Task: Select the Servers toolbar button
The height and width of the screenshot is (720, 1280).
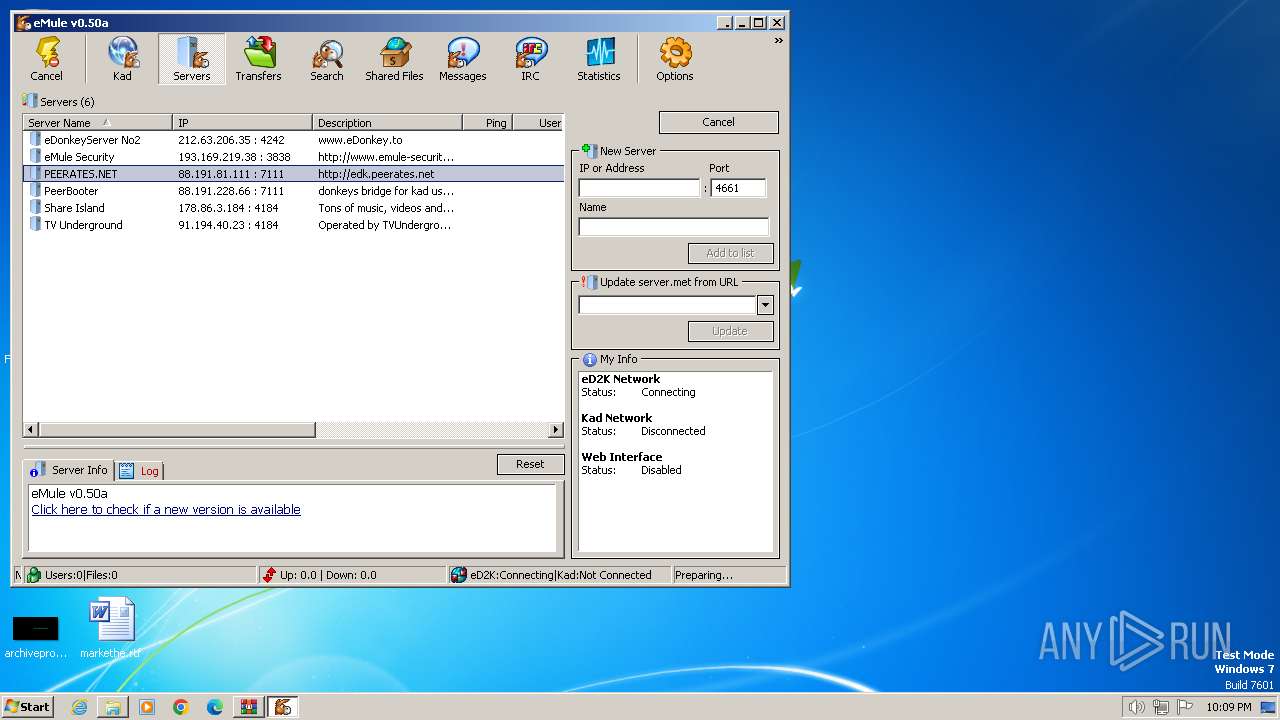Action: coord(191,59)
